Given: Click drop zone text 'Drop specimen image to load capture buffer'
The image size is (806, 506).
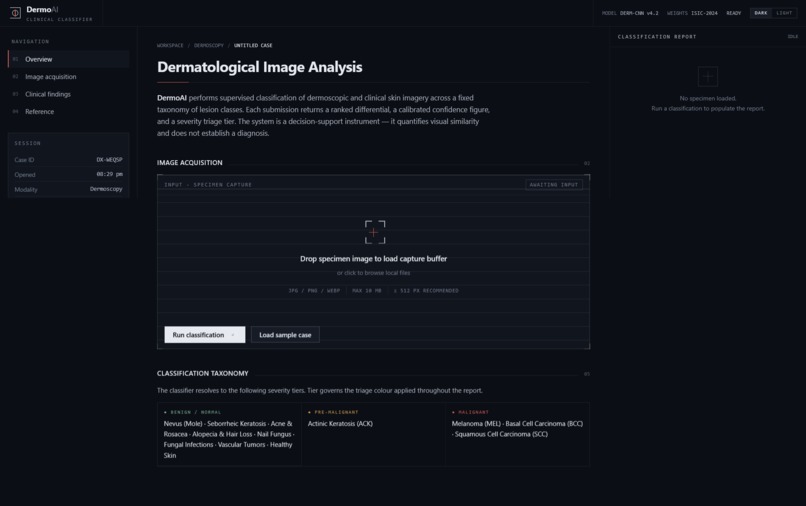Looking at the screenshot, I should click(x=373, y=259).
